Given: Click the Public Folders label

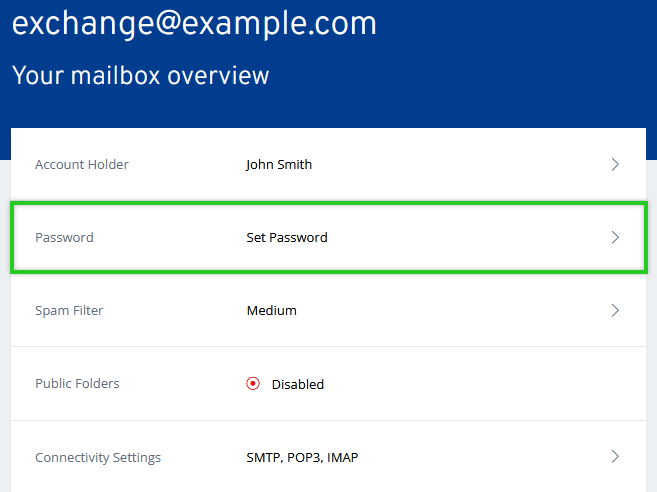Looking at the screenshot, I should point(78,384).
